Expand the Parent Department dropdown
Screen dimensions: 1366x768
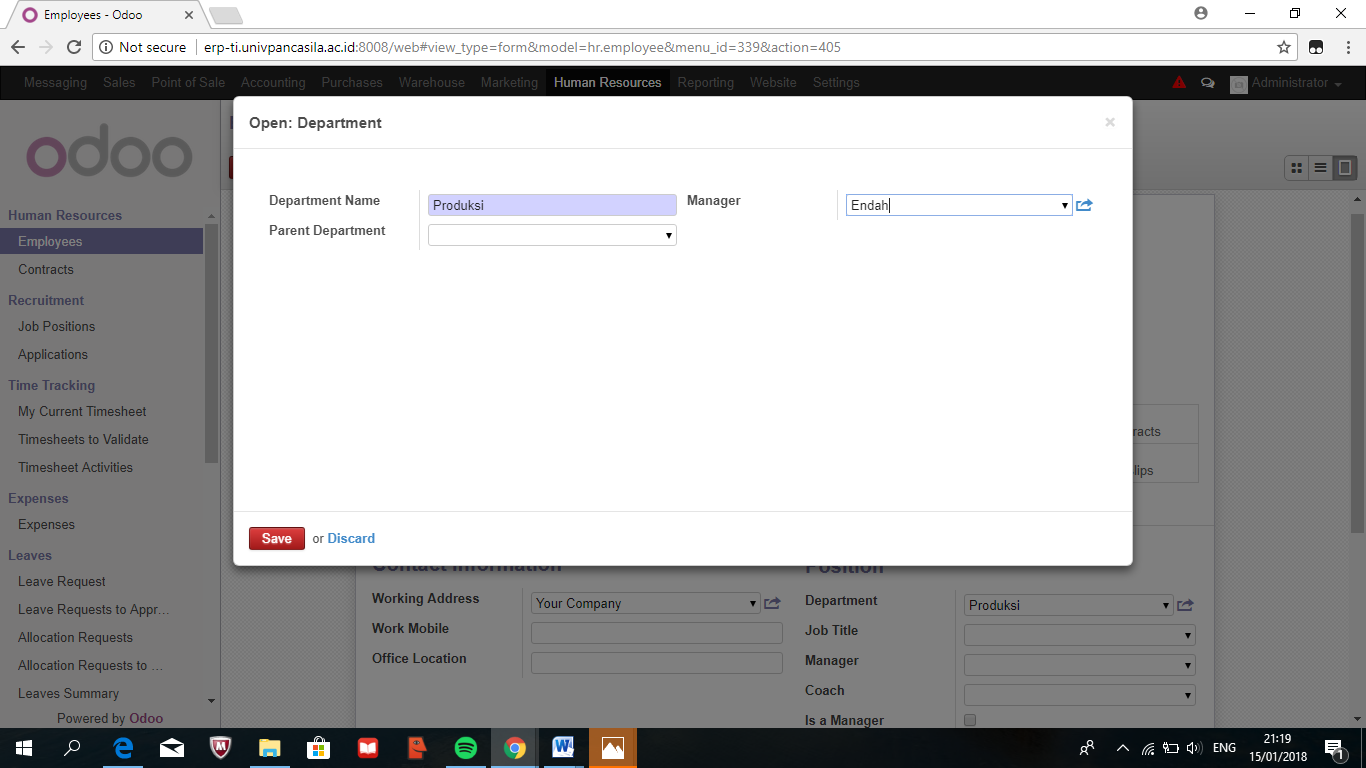tap(668, 236)
